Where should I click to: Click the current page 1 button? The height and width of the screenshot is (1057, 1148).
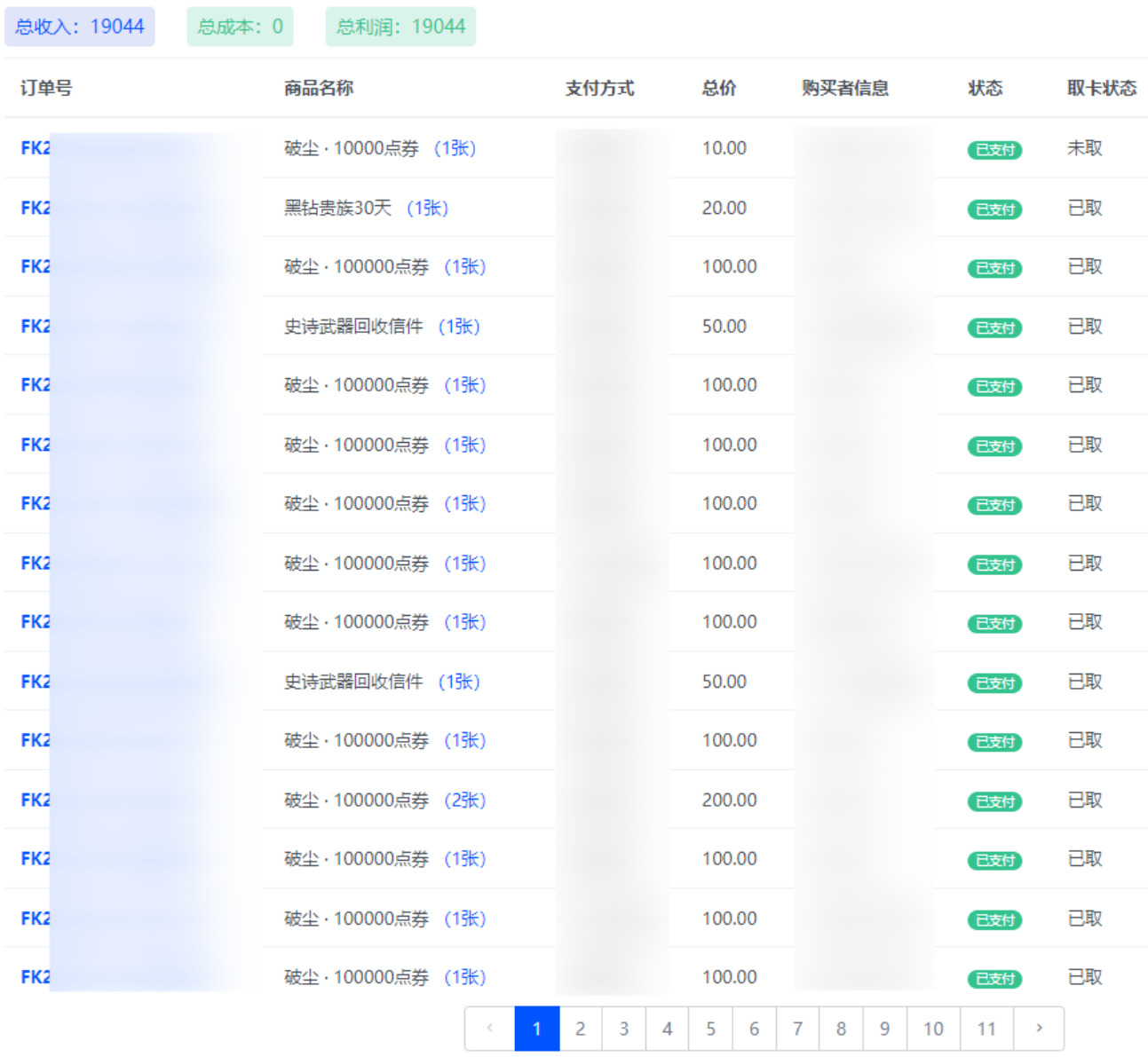click(536, 1028)
